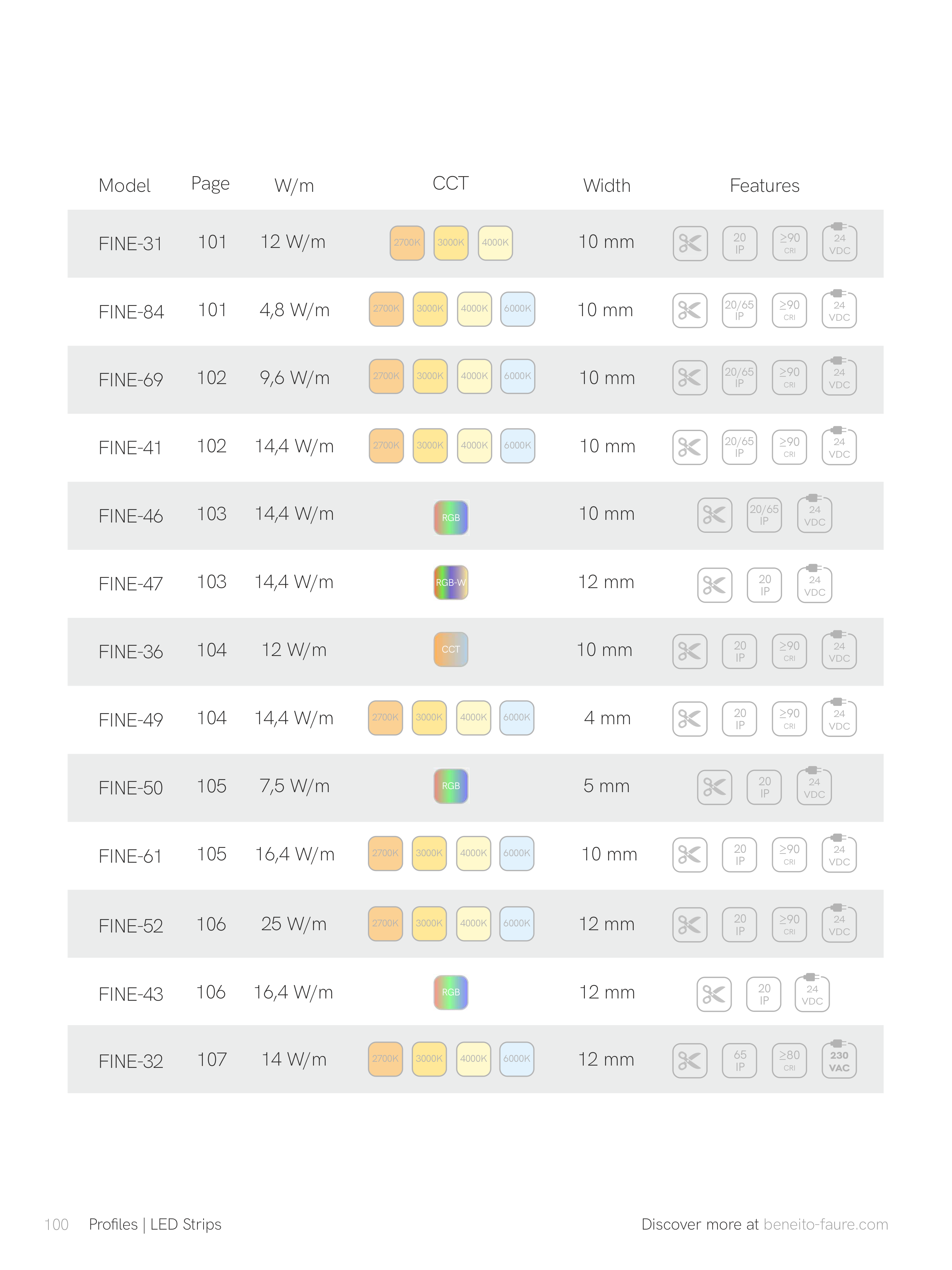Click the 24 VDC icon for FINE-47

pos(814,585)
